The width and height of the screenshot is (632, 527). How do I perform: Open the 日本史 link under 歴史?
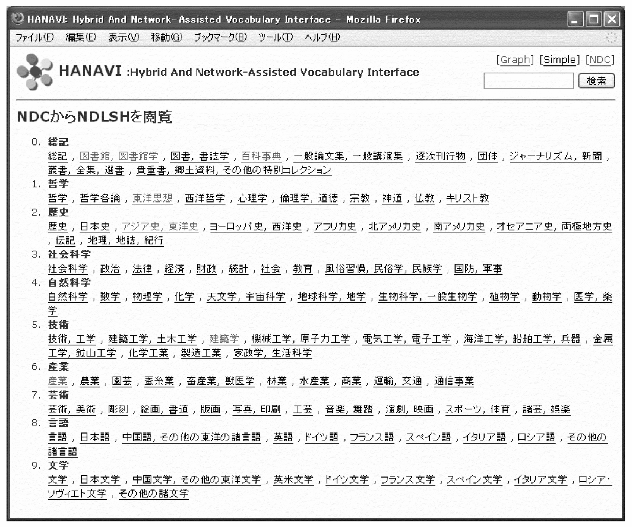click(94, 227)
